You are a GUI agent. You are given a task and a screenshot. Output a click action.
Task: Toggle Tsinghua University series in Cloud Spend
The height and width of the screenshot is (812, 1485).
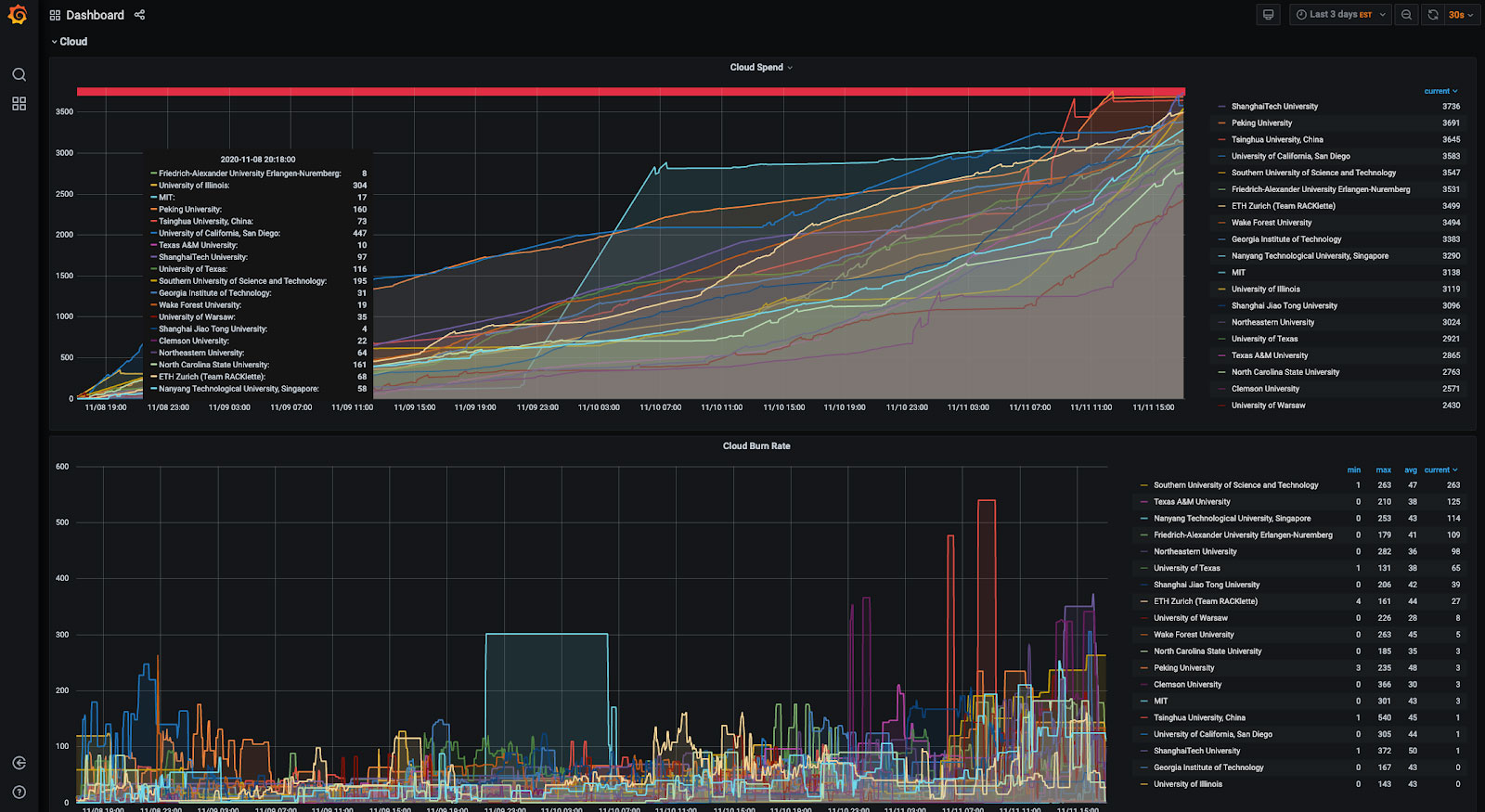click(1277, 140)
